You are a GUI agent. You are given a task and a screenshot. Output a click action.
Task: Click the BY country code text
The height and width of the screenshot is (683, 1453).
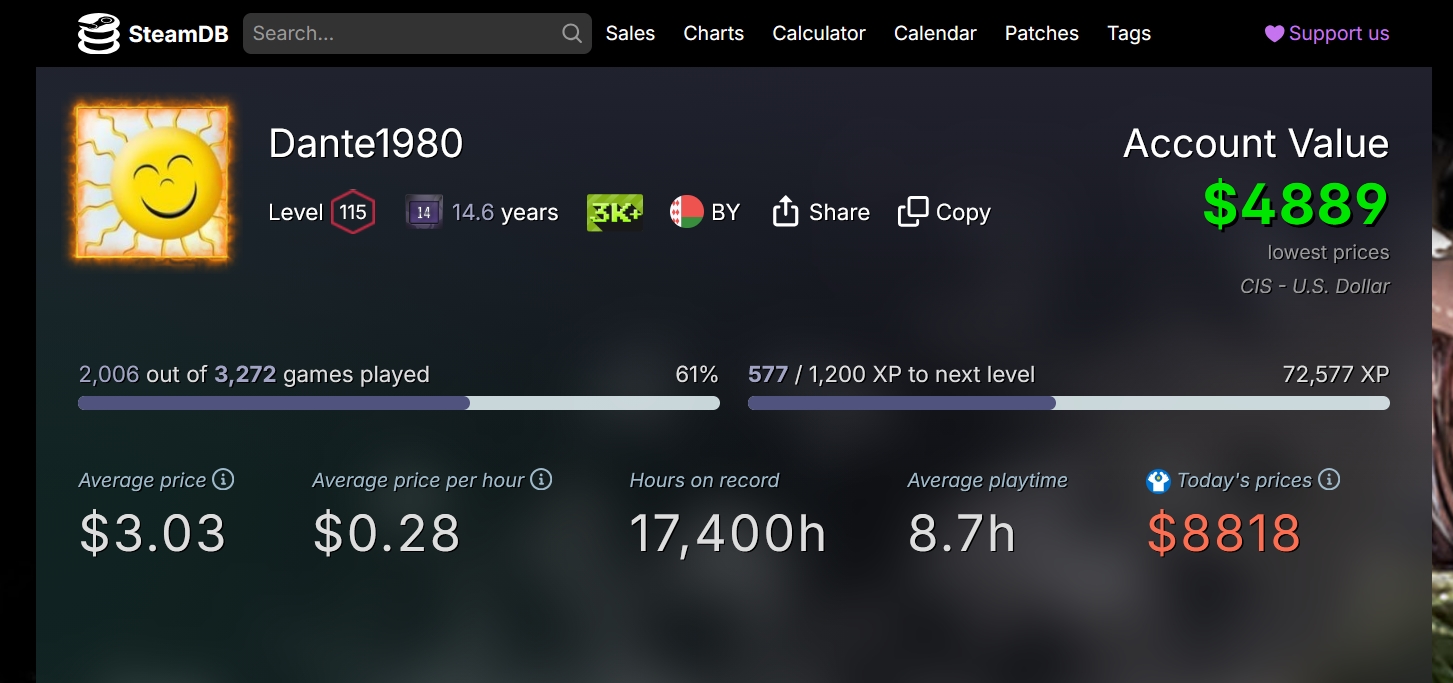tap(725, 212)
